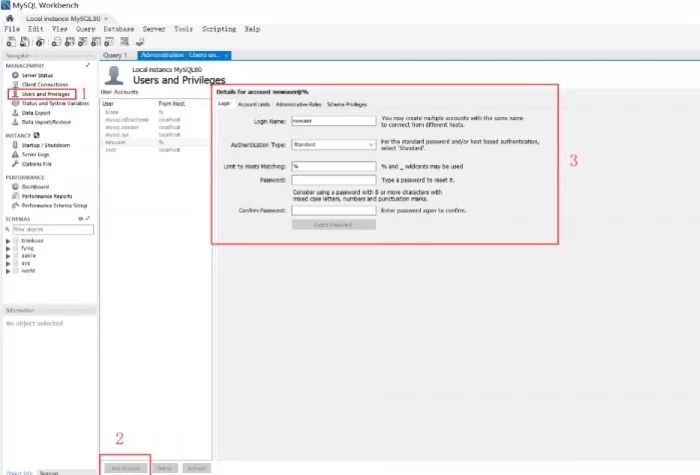Click the icon next to Instance header

(x=37, y=135)
